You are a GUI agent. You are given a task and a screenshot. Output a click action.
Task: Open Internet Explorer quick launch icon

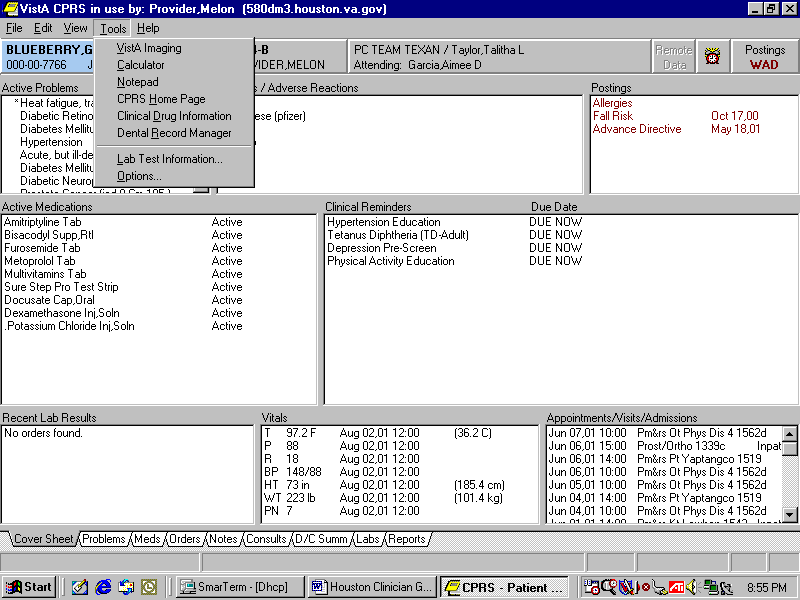[103, 587]
